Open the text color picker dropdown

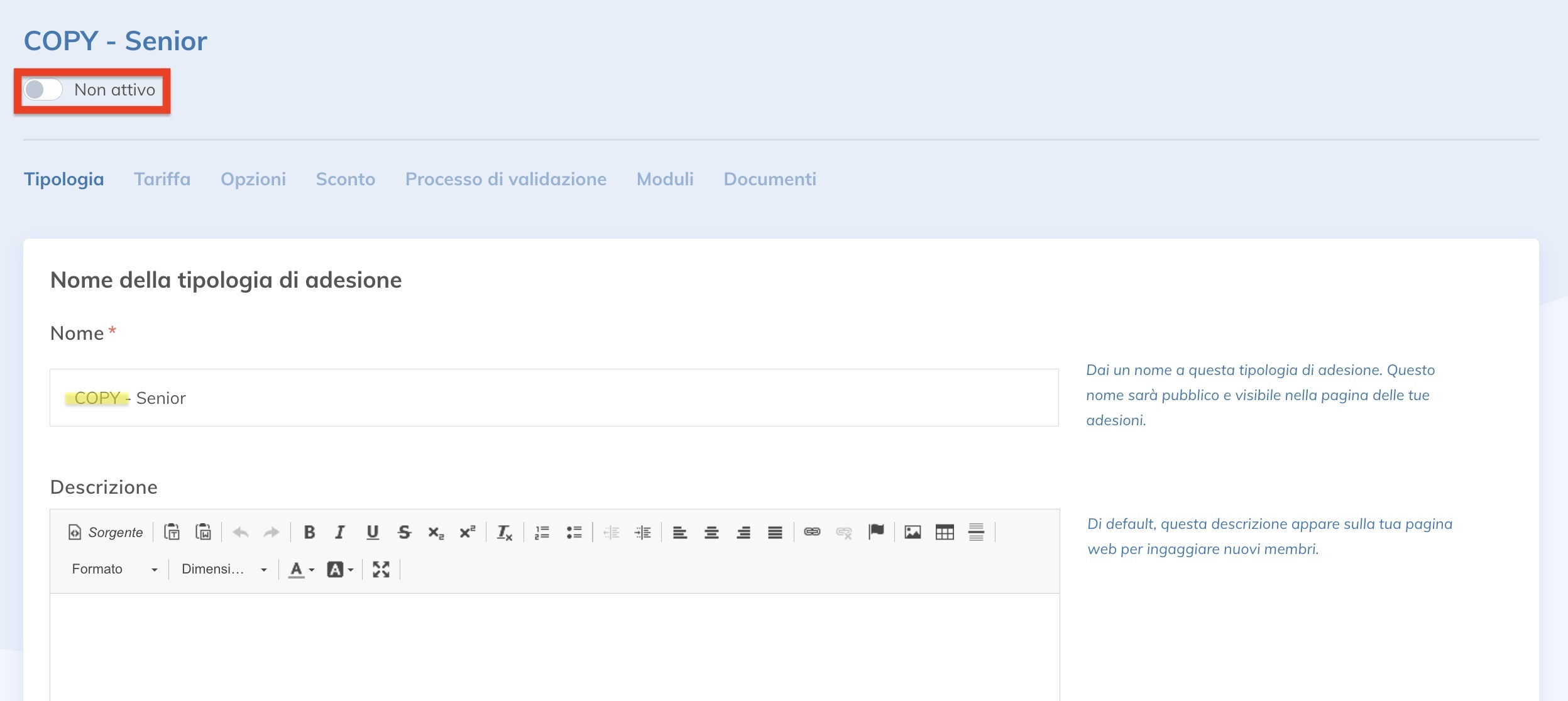(x=300, y=570)
